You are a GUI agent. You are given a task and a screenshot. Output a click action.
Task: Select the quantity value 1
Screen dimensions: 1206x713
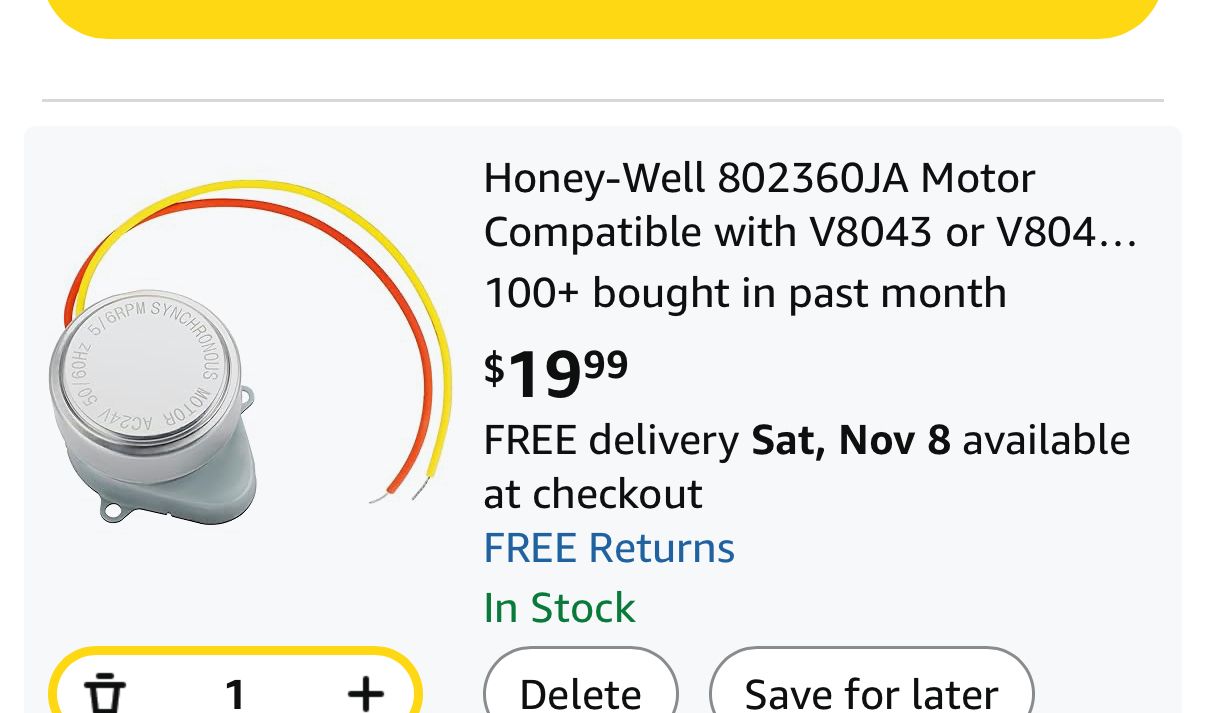coord(235,693)
